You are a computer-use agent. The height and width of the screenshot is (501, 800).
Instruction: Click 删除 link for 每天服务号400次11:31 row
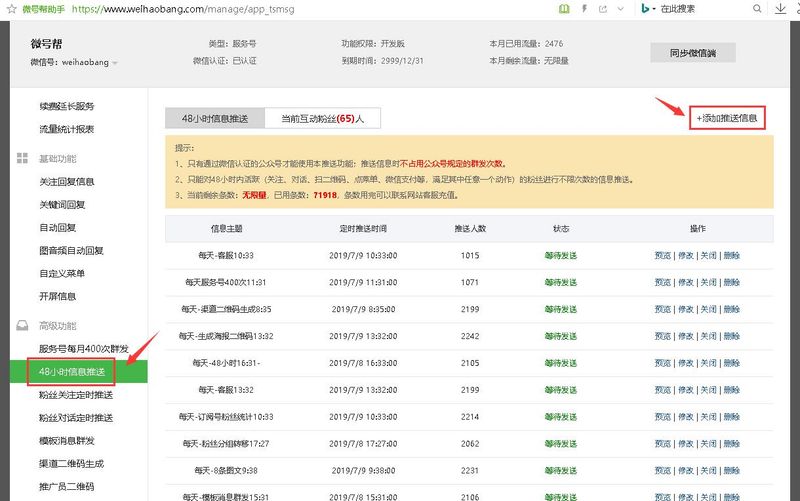732,282
